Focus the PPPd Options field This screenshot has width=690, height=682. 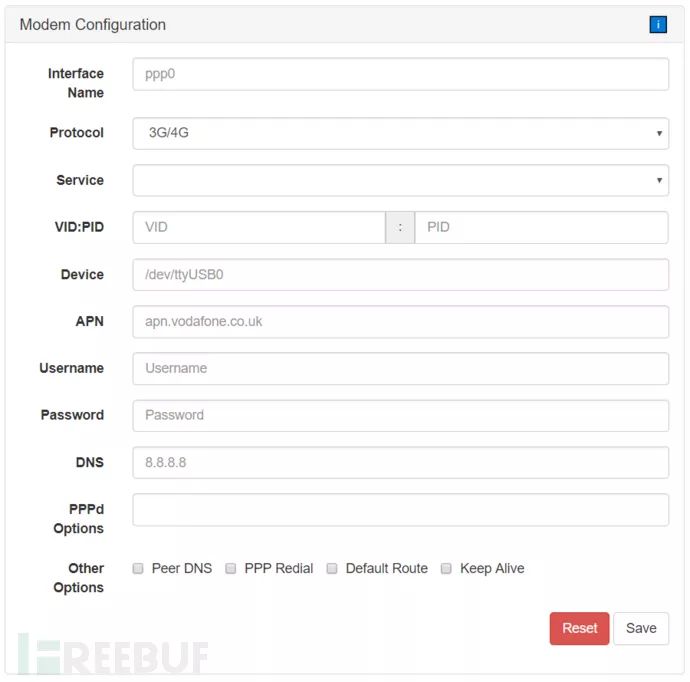400,510
